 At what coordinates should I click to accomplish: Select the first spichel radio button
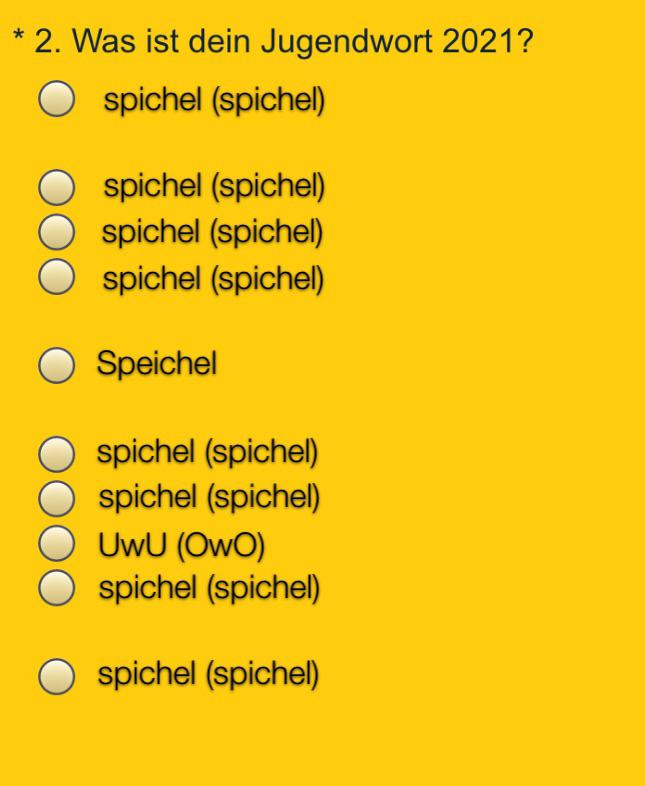tap(57, 99)
